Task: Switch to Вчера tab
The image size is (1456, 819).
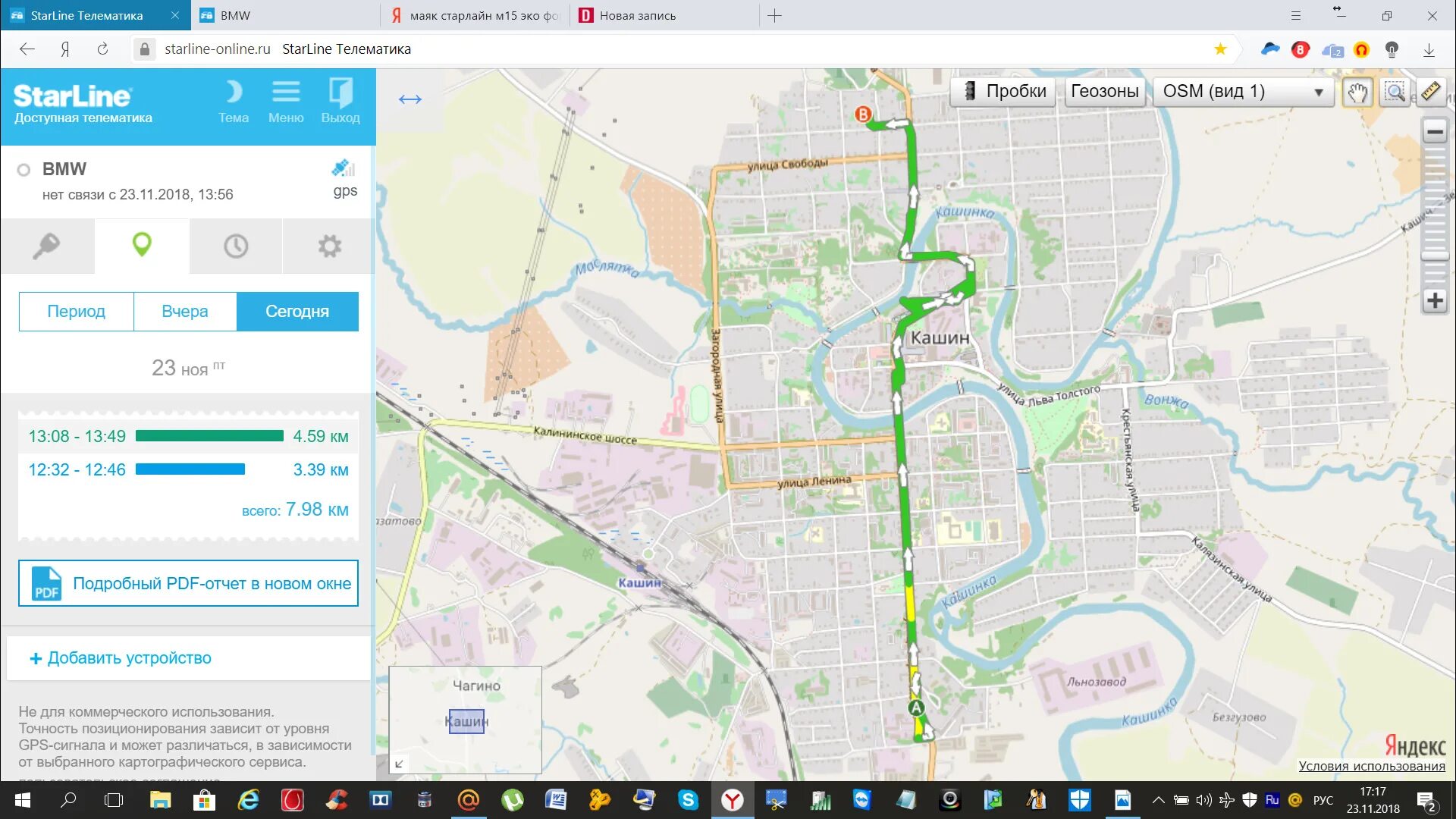Action: pos(184,312)
